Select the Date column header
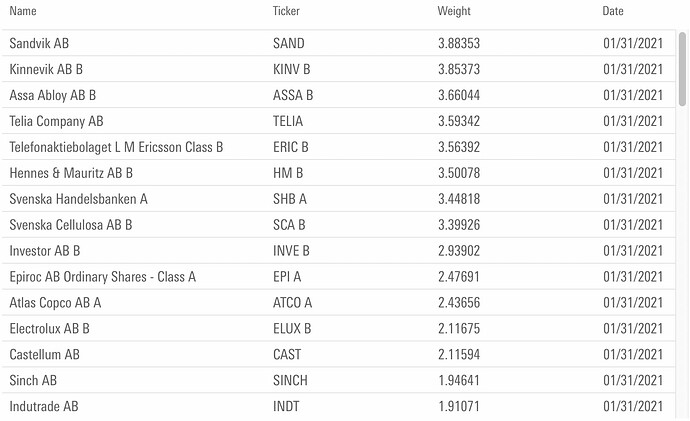The width and height of the screenshot is (690, 421). (613, 11)
